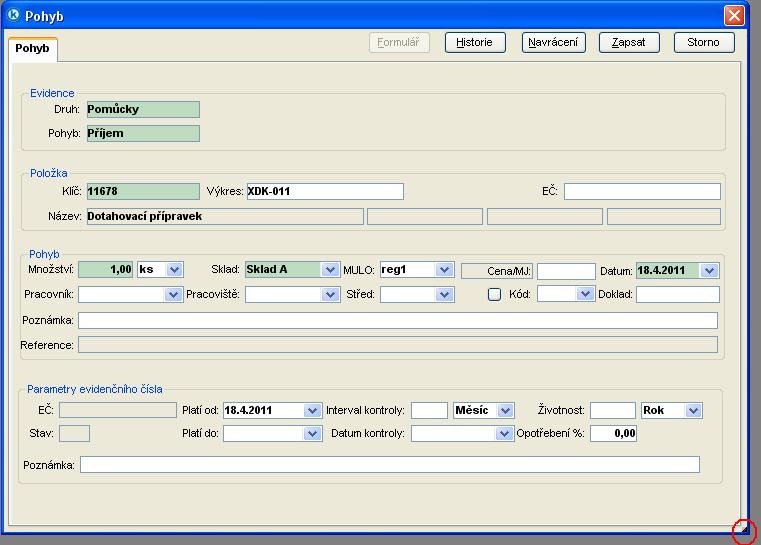
Task: Switch to the Pohyb tab
Action: [33, 49]
